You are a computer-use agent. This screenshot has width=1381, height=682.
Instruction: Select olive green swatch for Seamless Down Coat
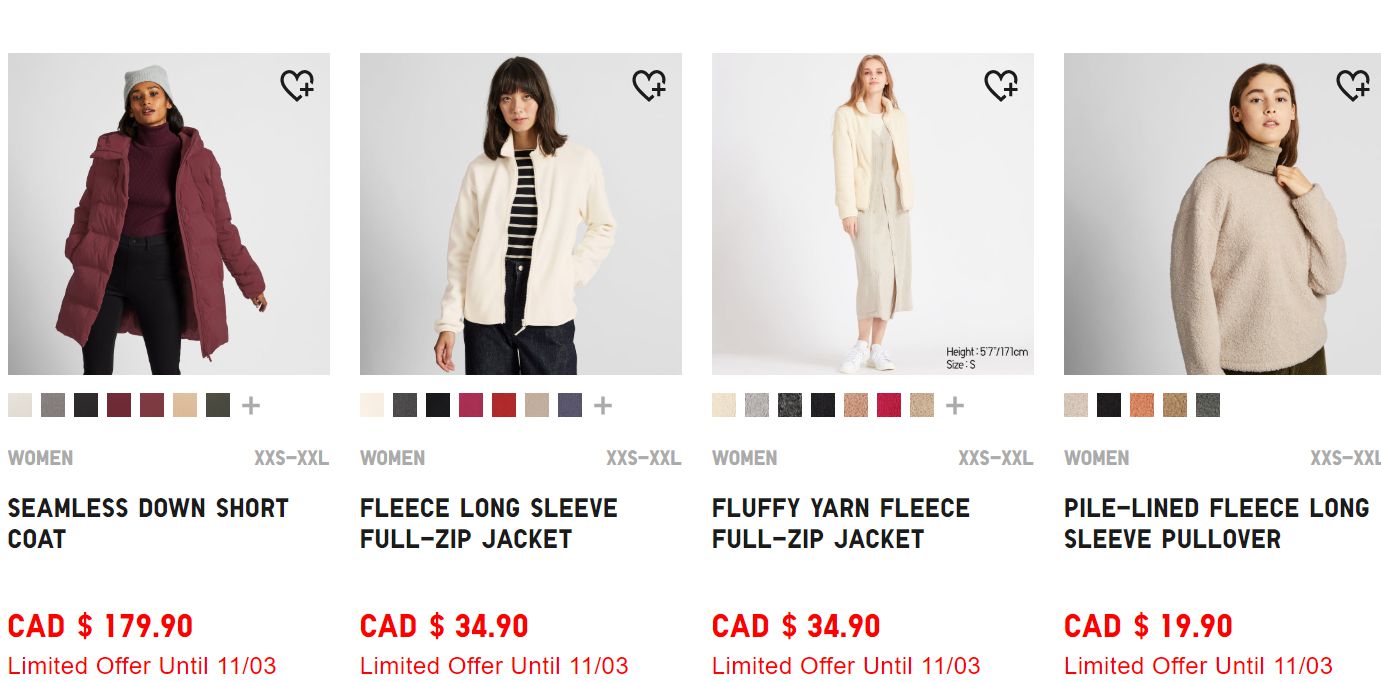click(x=218, y=405)
